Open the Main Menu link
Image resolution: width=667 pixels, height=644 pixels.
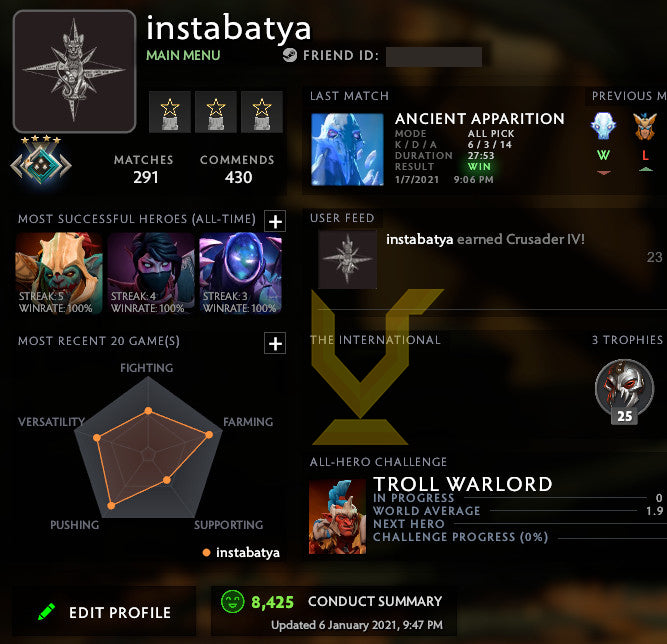pos(183,55)
